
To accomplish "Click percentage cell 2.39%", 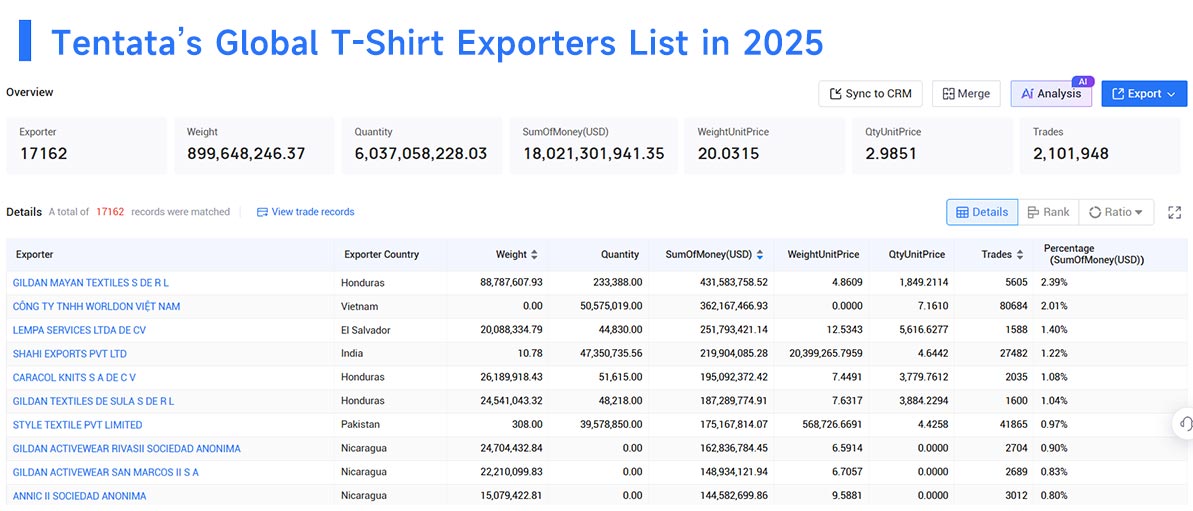I will pyautogui.click(x=1054, y=283).
